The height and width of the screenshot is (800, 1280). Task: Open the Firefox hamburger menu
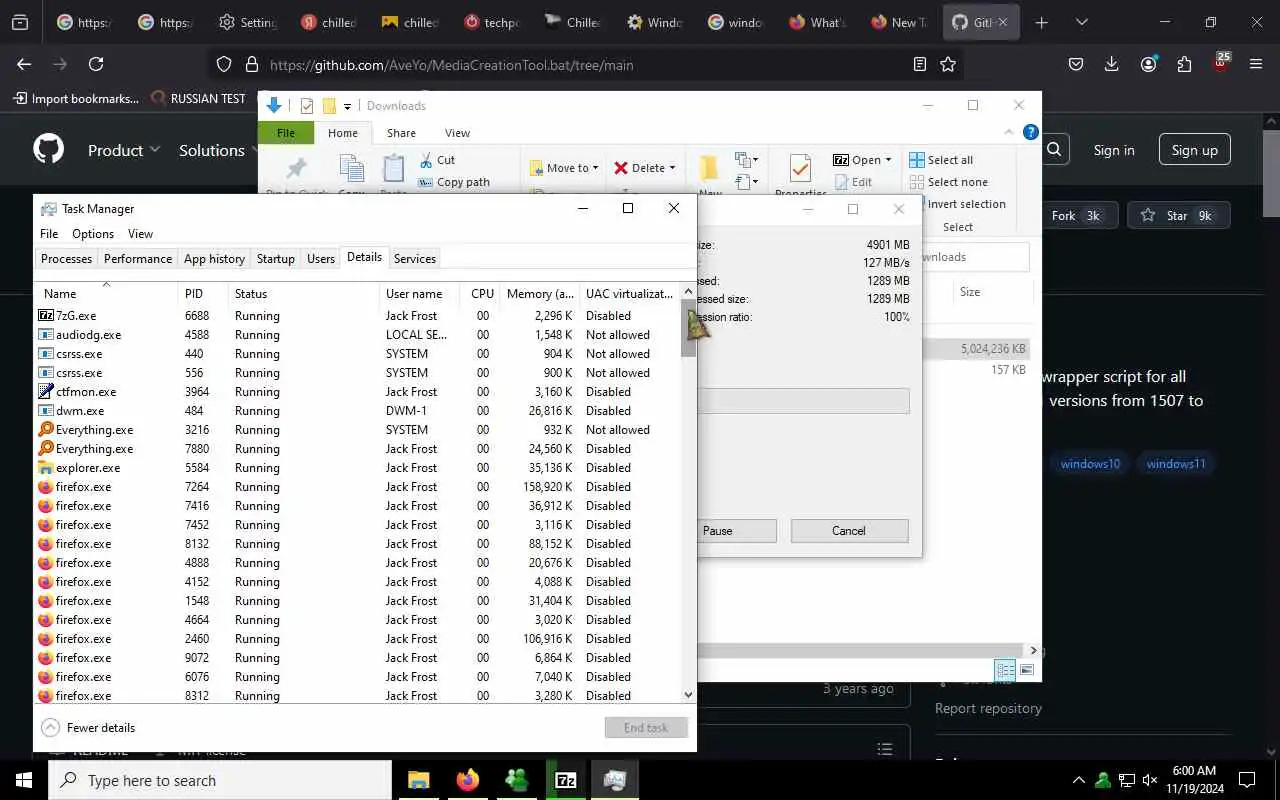click(1256, 64)
